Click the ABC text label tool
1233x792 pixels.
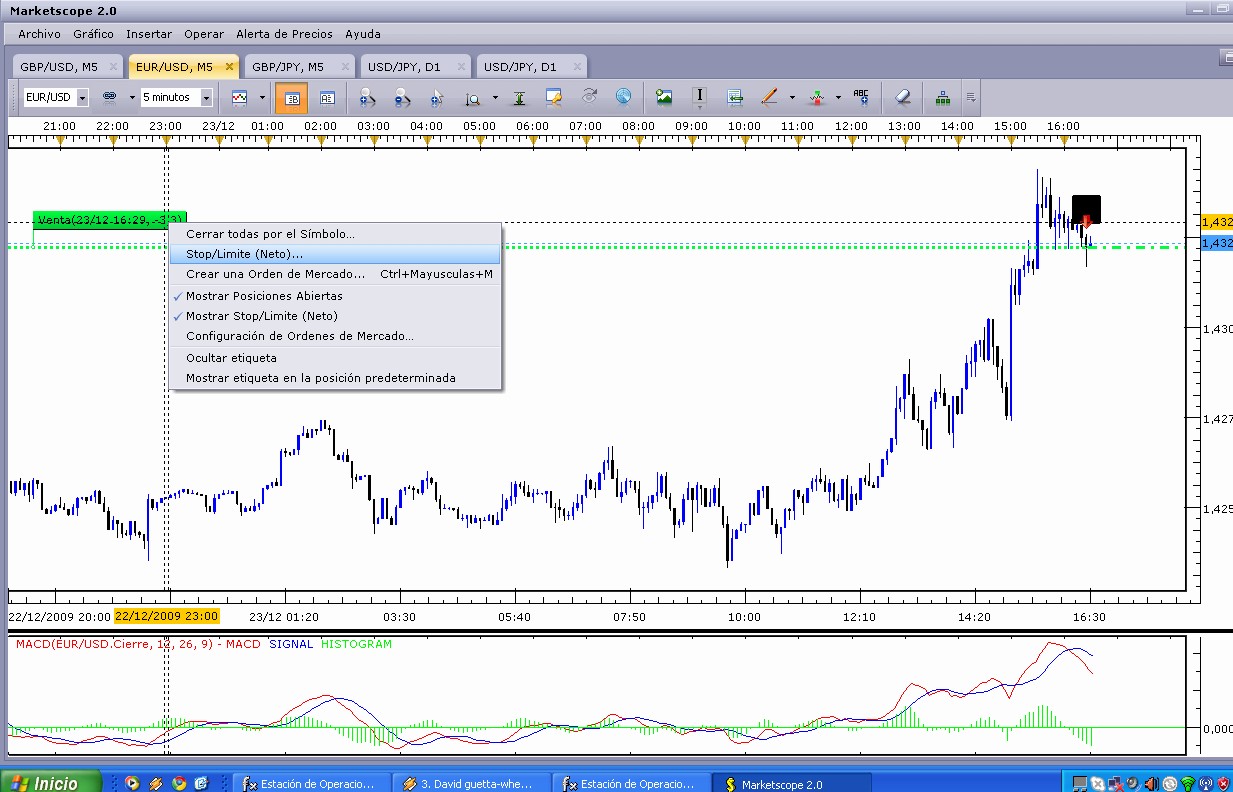860,97
